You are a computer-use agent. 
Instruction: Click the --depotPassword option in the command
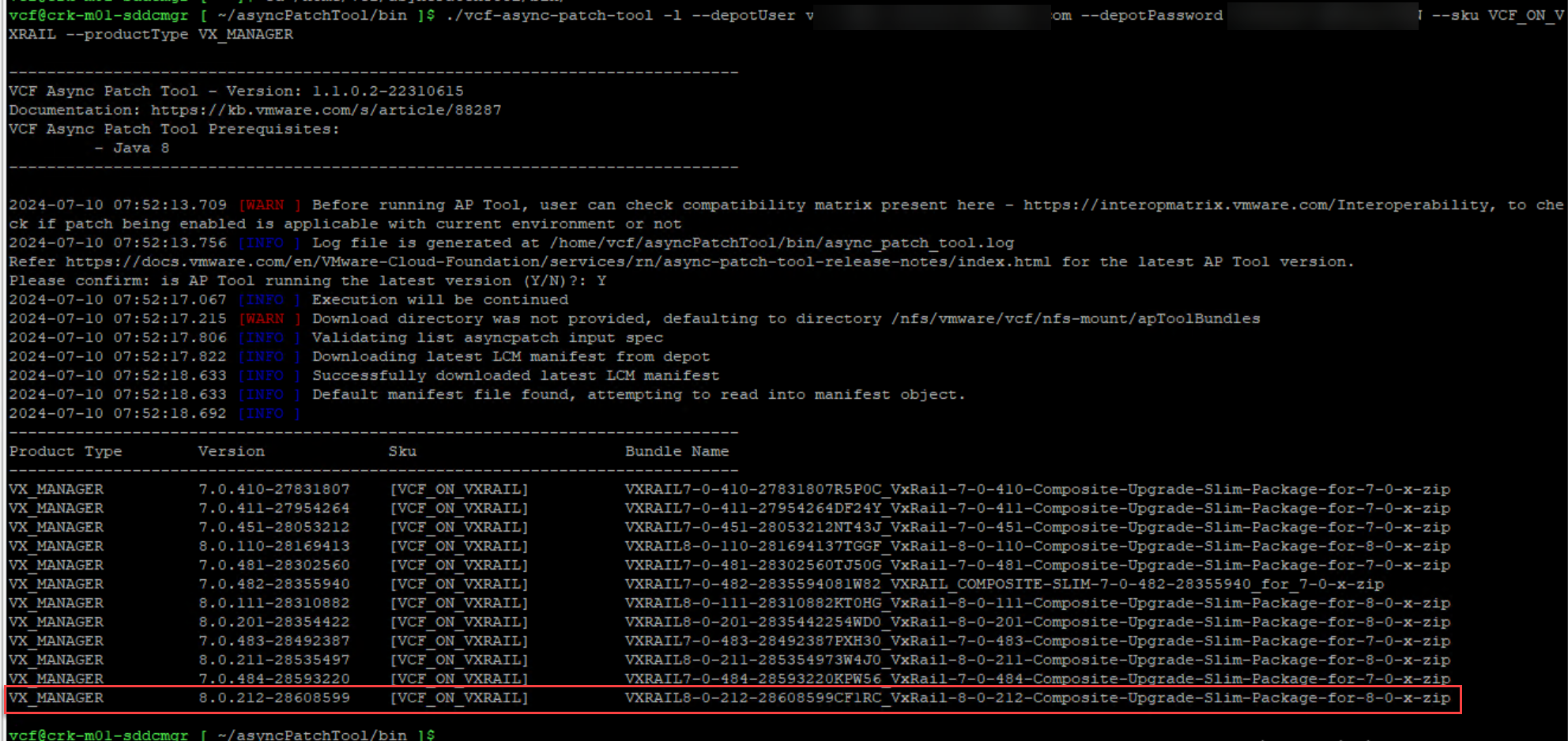click(1151, 15)
